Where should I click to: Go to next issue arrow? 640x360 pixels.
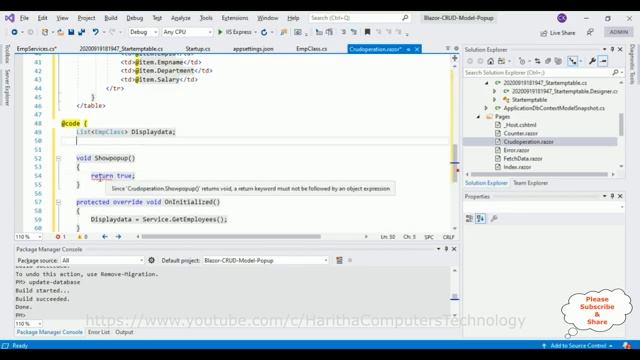point(118,237)
